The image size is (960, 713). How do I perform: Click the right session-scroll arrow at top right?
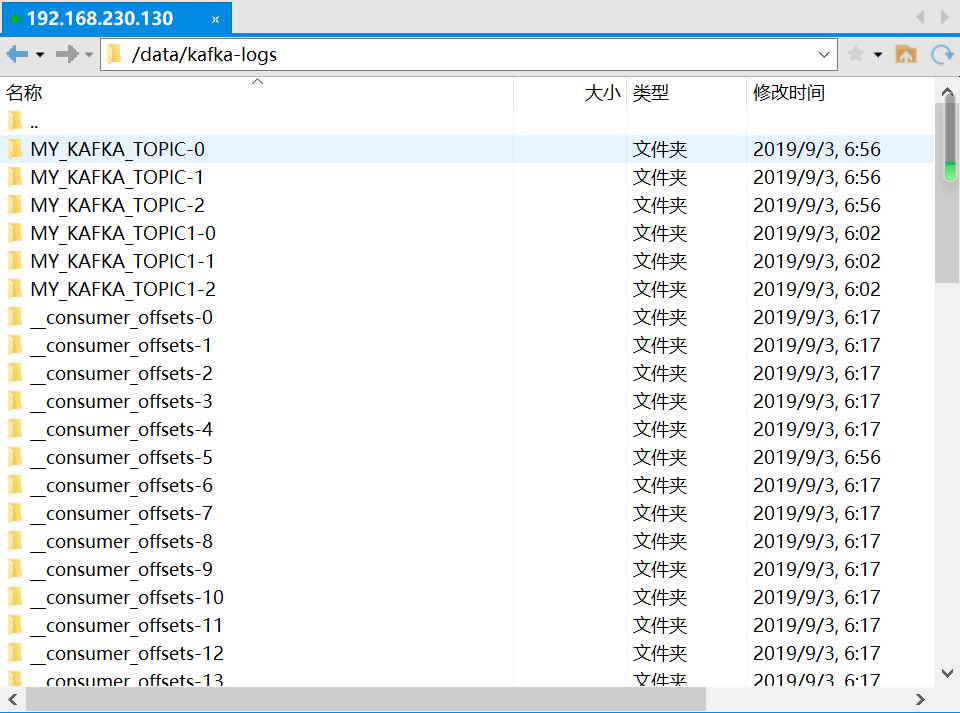point(944,16)
